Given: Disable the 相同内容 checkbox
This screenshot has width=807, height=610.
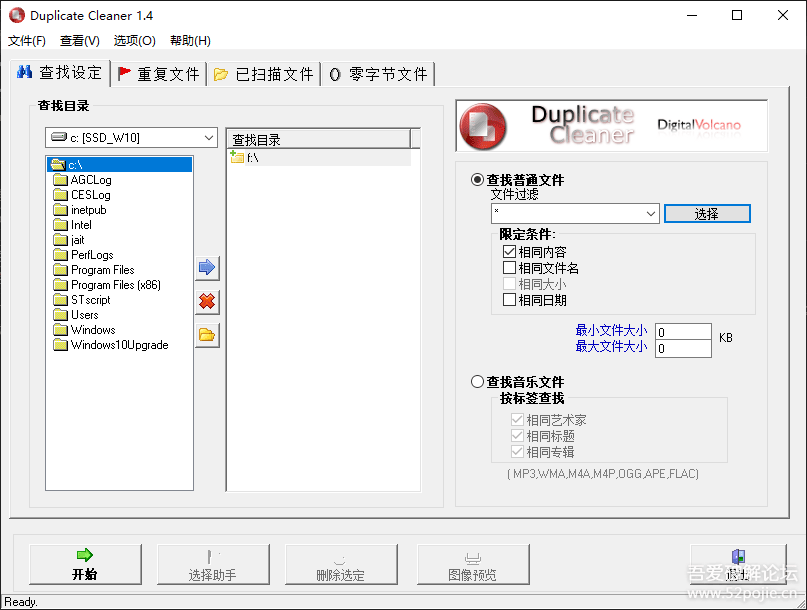Looking at the screenshot, I should [509, 252].
